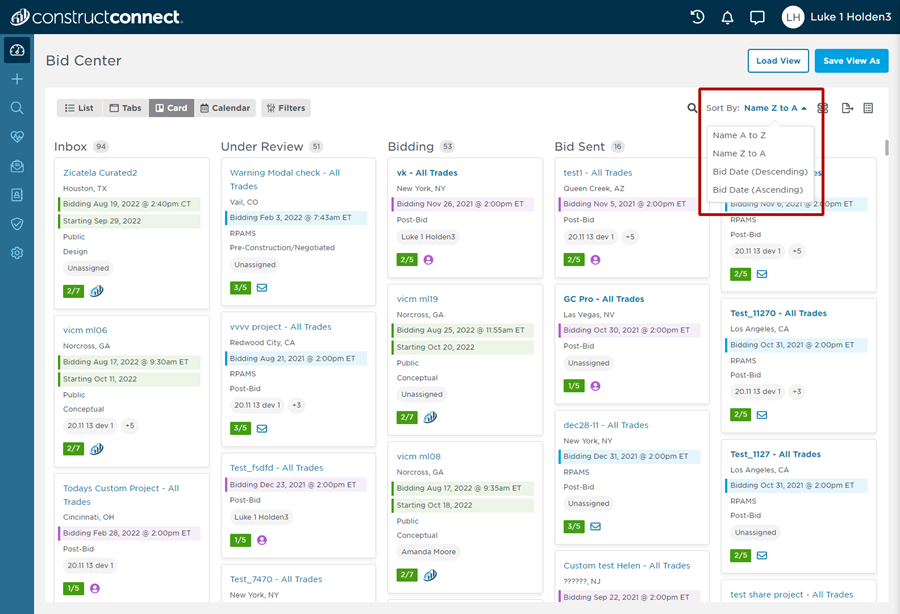Click person icon on Test_fsdfd card
The height and width of the screenshot is (614, 900).
point(262,540)
